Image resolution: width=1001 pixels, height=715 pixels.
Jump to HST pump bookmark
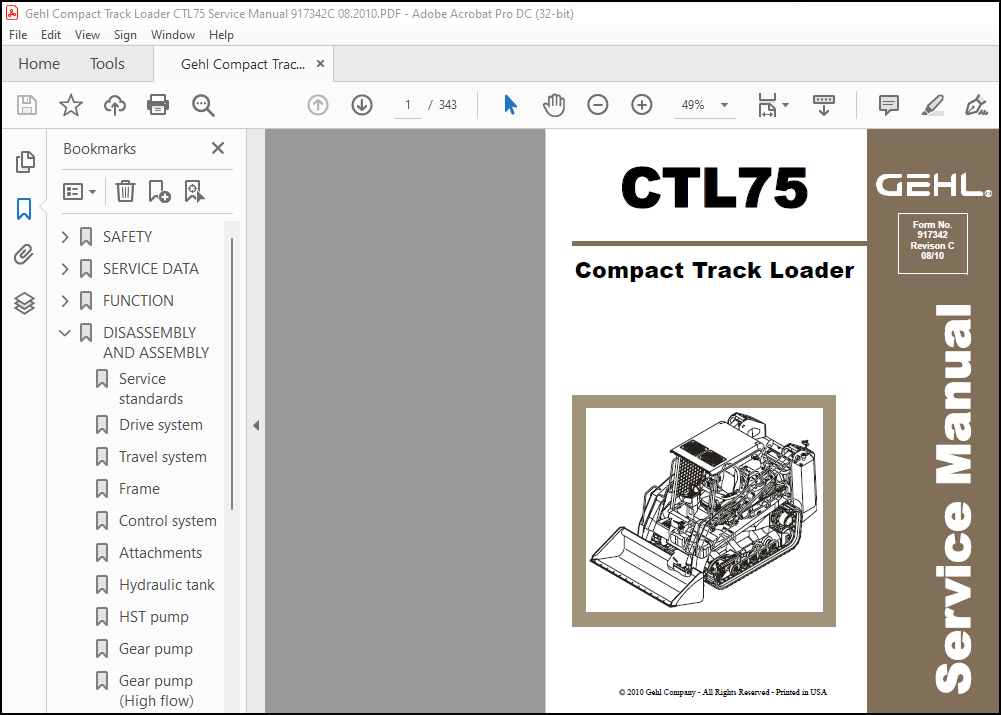tap(153, 617)
